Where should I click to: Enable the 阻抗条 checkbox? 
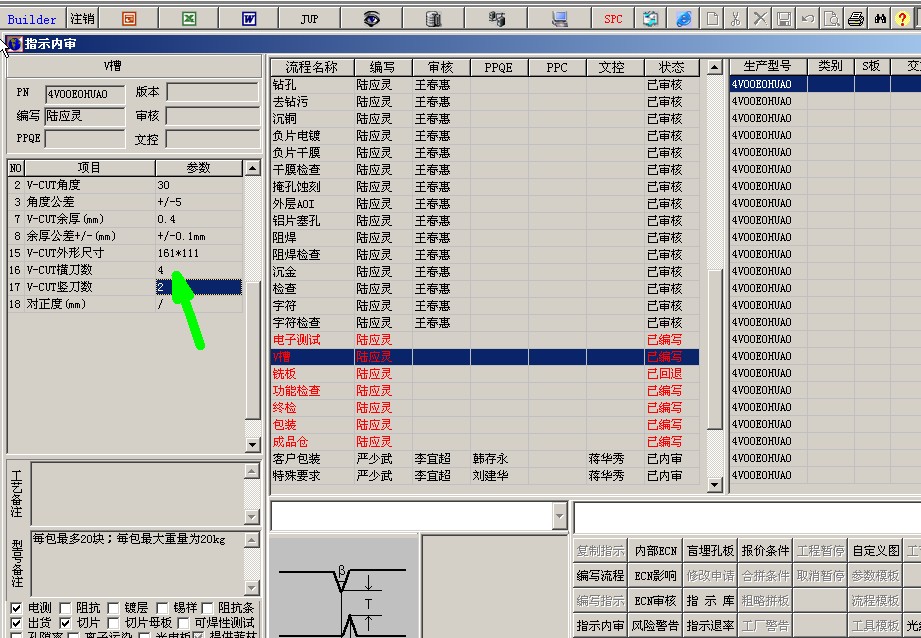[x=207, y=607]
